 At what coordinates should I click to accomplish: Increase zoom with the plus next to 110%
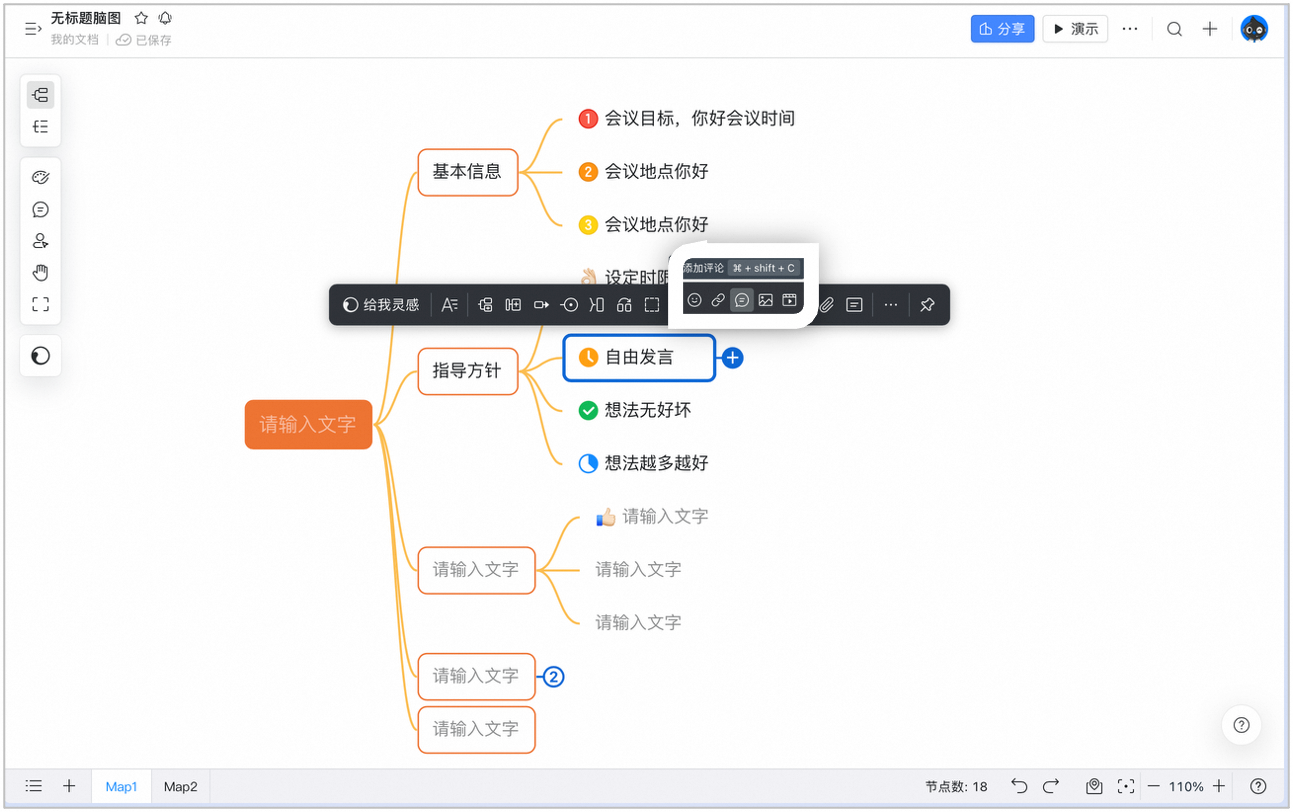[x=1219, y=787]
